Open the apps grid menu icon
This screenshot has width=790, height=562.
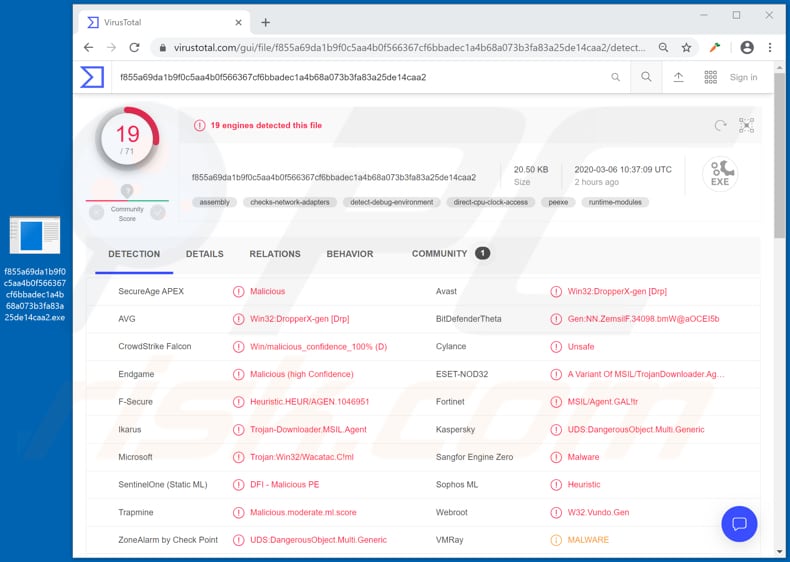click(x=711, y=77)
